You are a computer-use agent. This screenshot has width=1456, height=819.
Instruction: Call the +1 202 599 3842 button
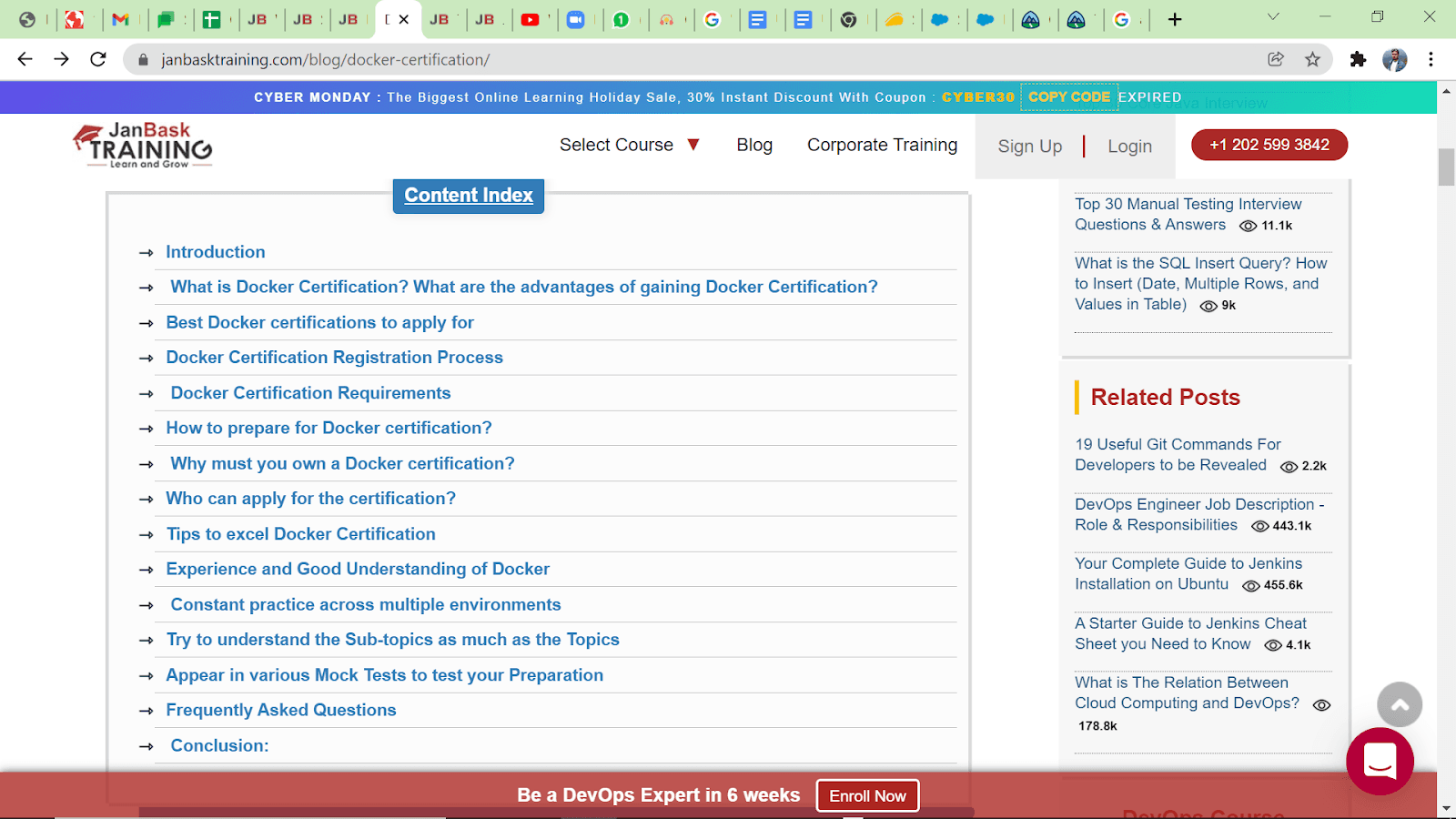[1269, 145]
